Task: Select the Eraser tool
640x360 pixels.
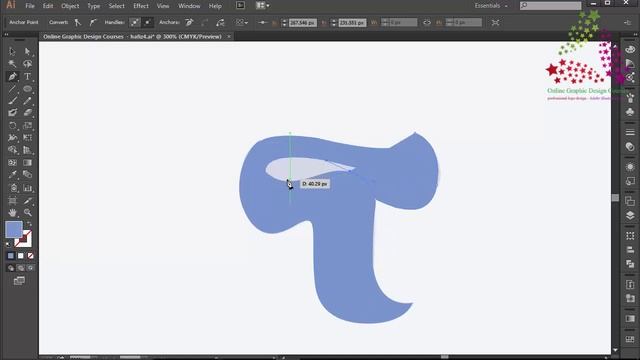Action: pos(27,113)
